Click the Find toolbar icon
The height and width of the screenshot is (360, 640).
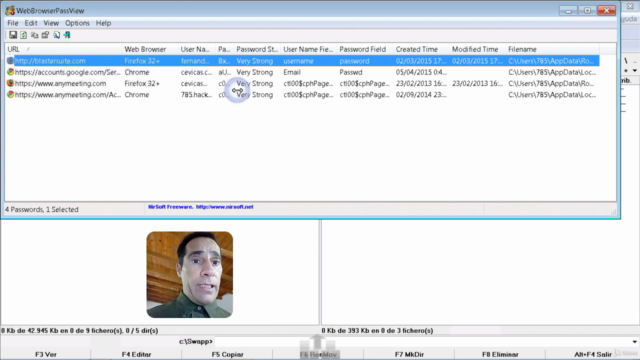coord(56,35)
